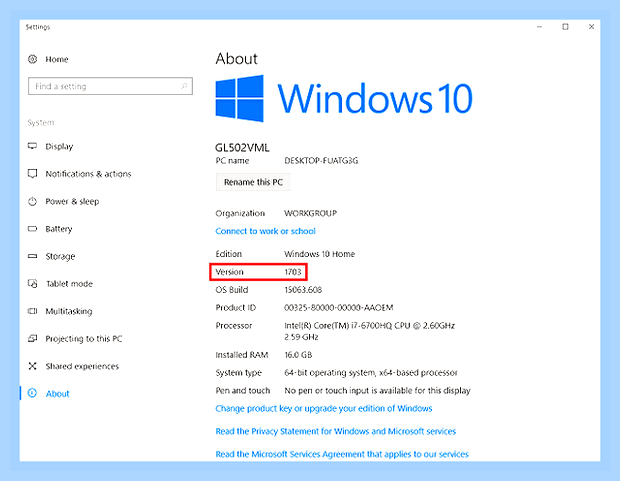Minimize the Settings window

(x=539, y=27)
